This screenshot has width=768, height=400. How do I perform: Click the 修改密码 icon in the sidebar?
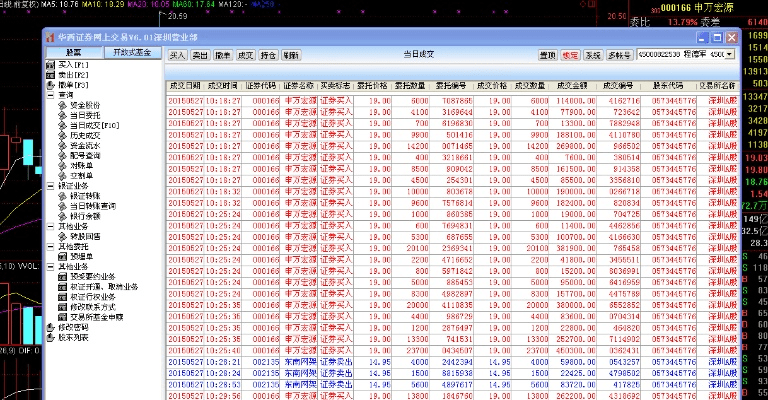point(50,327)
